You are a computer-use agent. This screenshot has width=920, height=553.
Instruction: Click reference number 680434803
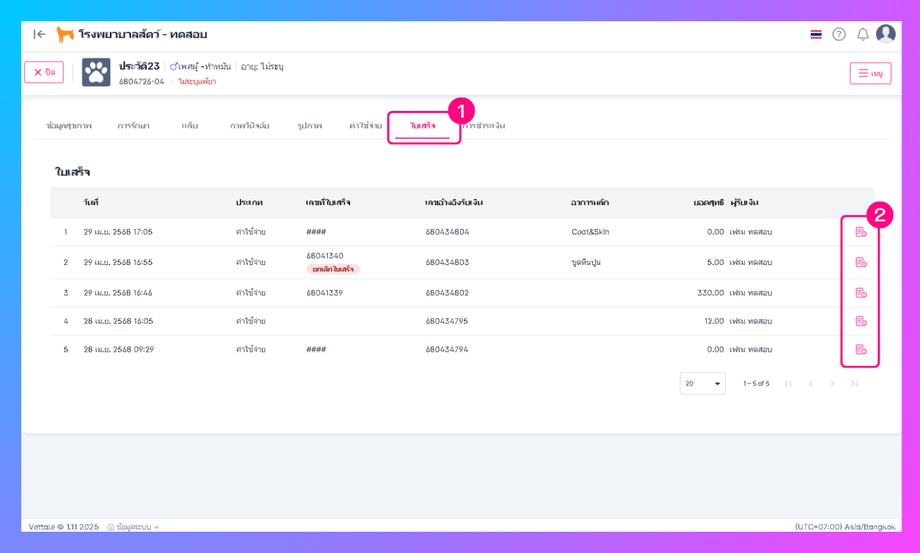pos(447,262)
